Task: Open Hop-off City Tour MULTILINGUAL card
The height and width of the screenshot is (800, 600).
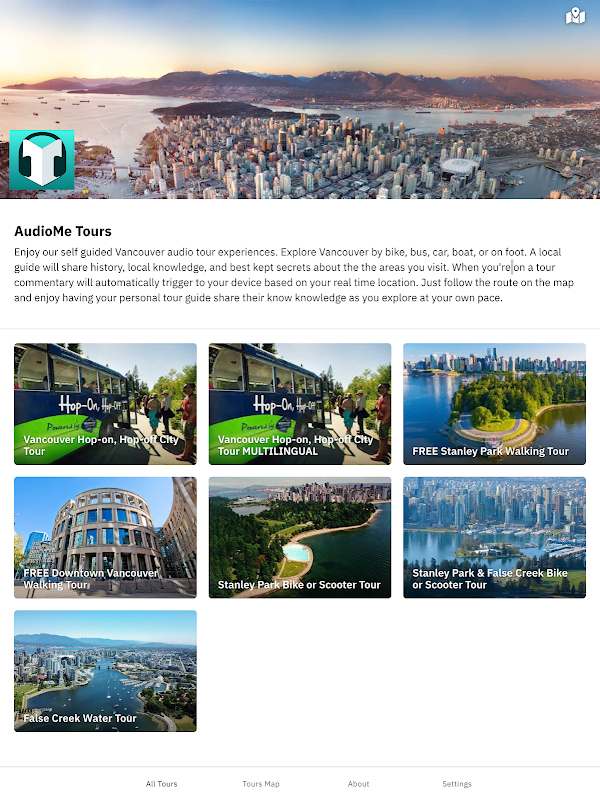Action: click(x=300, y=404)
